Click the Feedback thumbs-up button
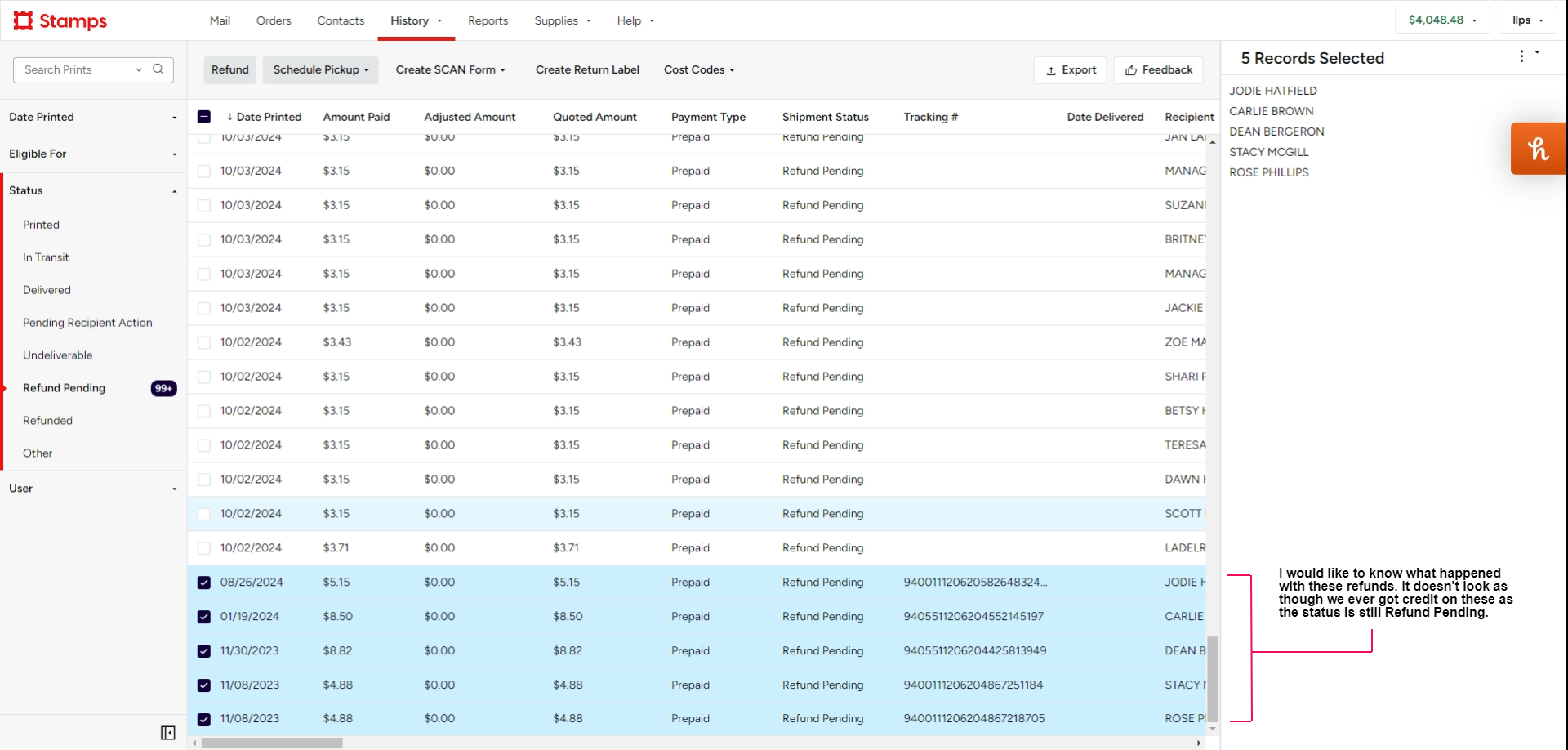This screenshot has width=1568, height=750. [1158, 70]
